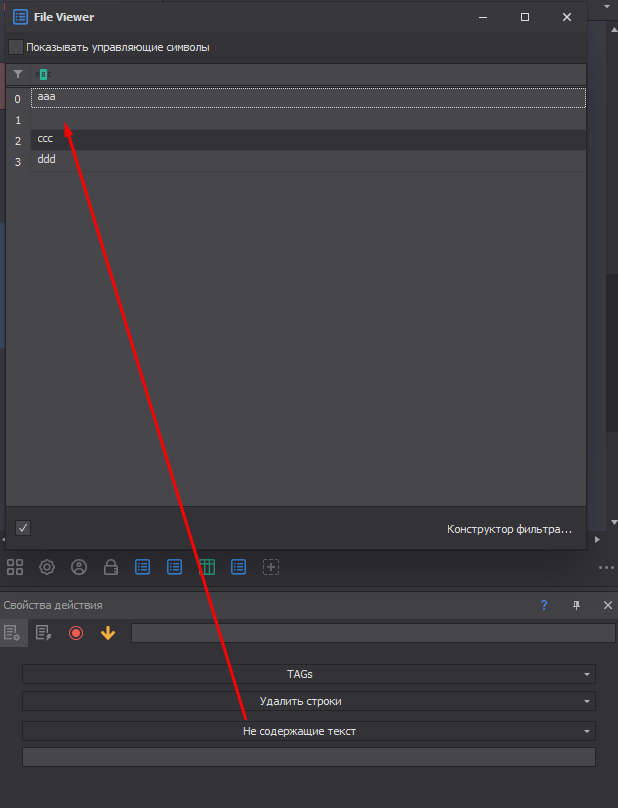Select the blue list icon beside dashed plus
This screenshot has width=618, height=808.
pos(238,567)
